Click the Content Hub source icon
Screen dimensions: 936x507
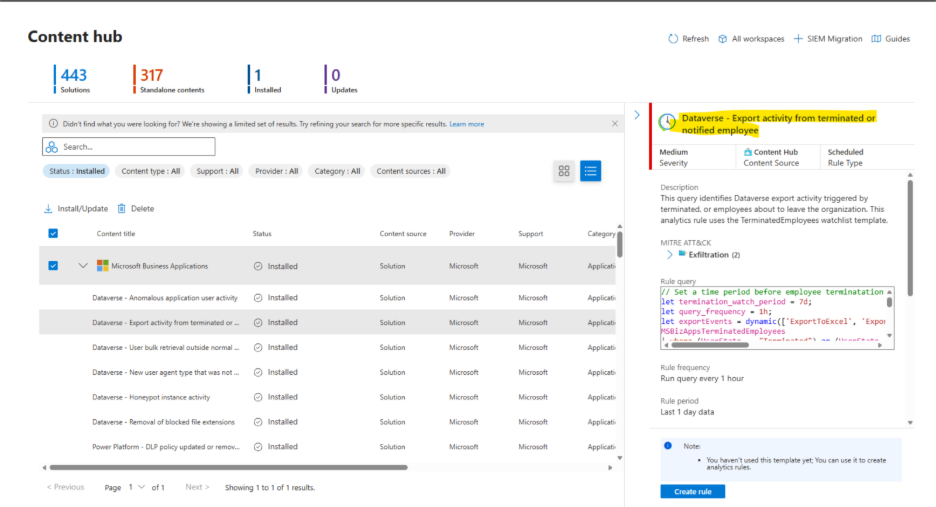pyautogui.click(x=747, y=152)
